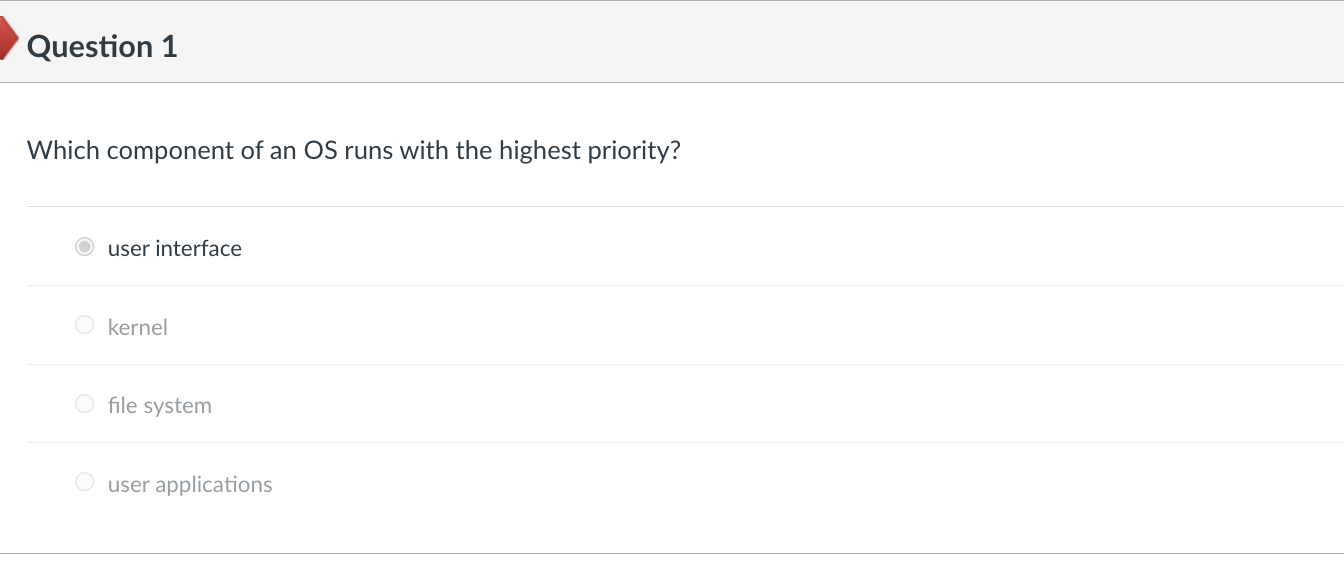
Task: Click the number "1" in the heading
Action: (169, 46)
